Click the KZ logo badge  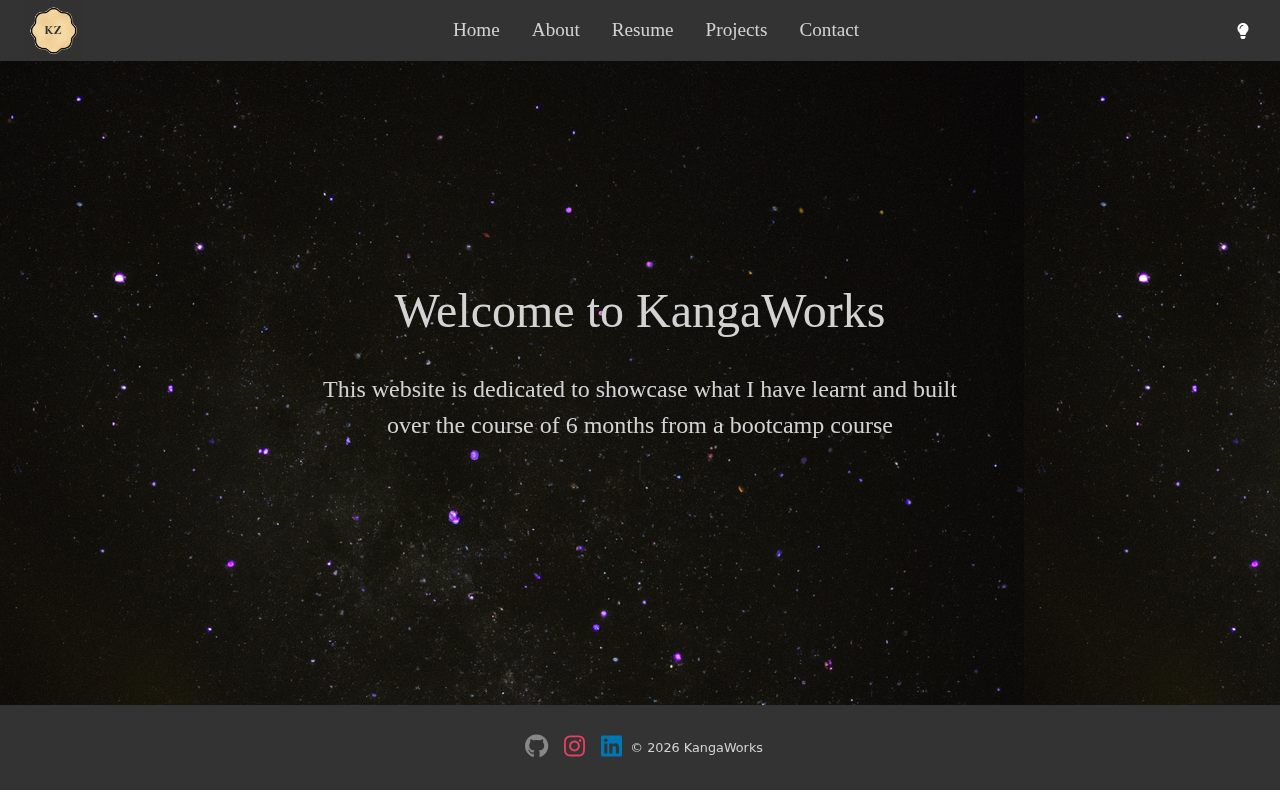(53, 30)
